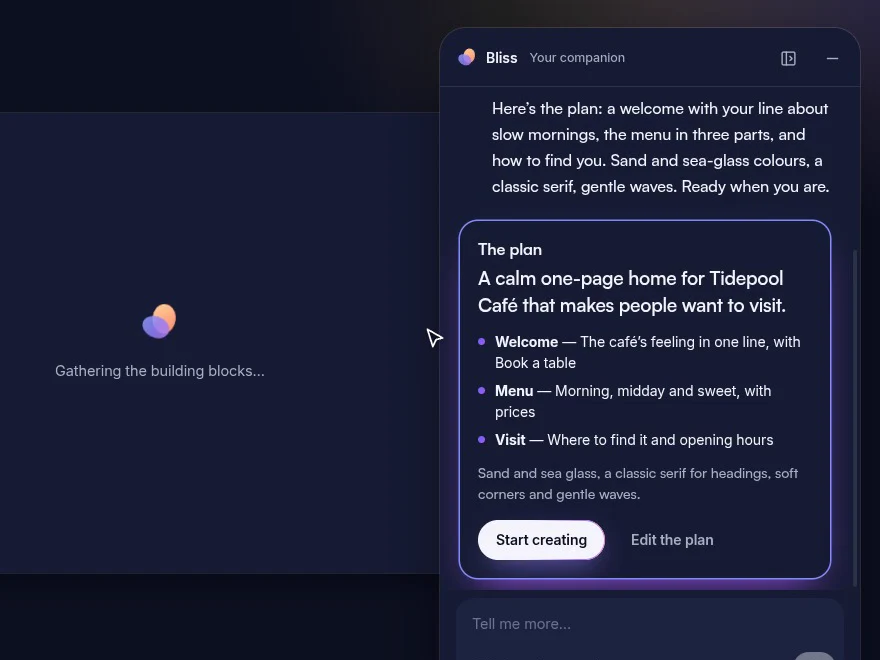Click the 'Your companion' subtitle
The width and height of the screenshot is (880, 660).
point(577,58)
